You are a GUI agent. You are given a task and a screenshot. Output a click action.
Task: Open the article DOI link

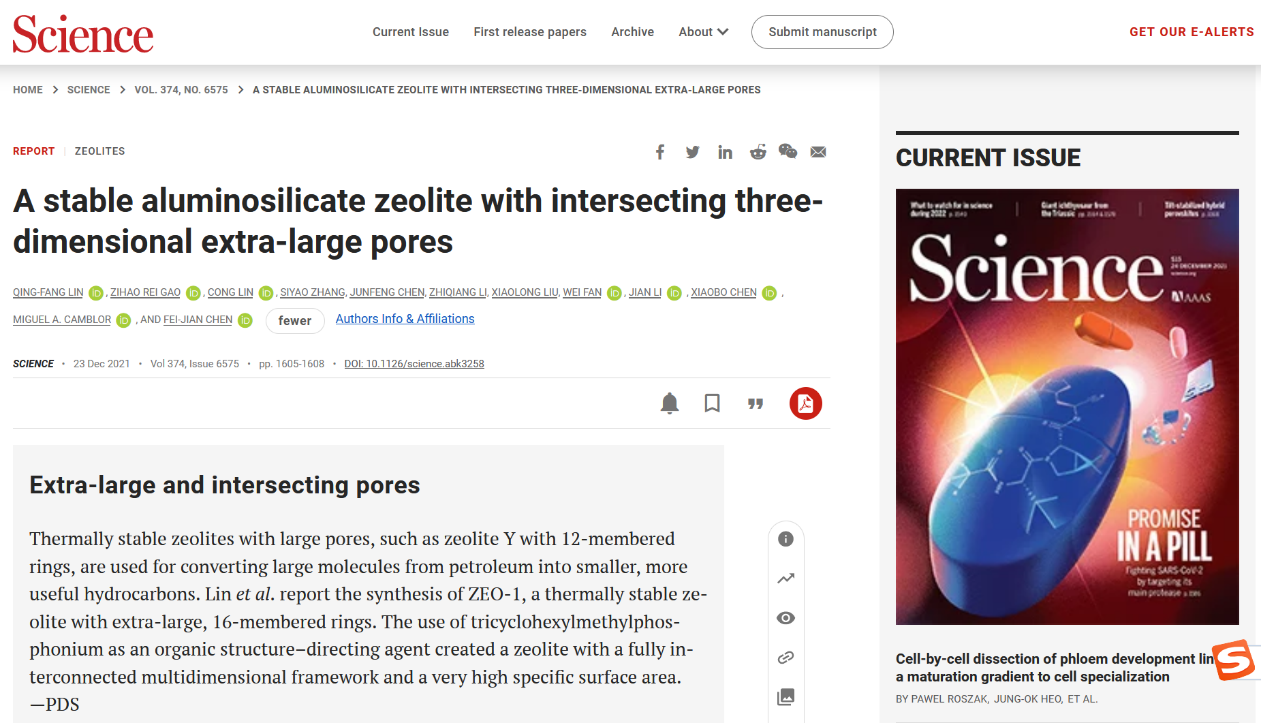tap(414, 364)
